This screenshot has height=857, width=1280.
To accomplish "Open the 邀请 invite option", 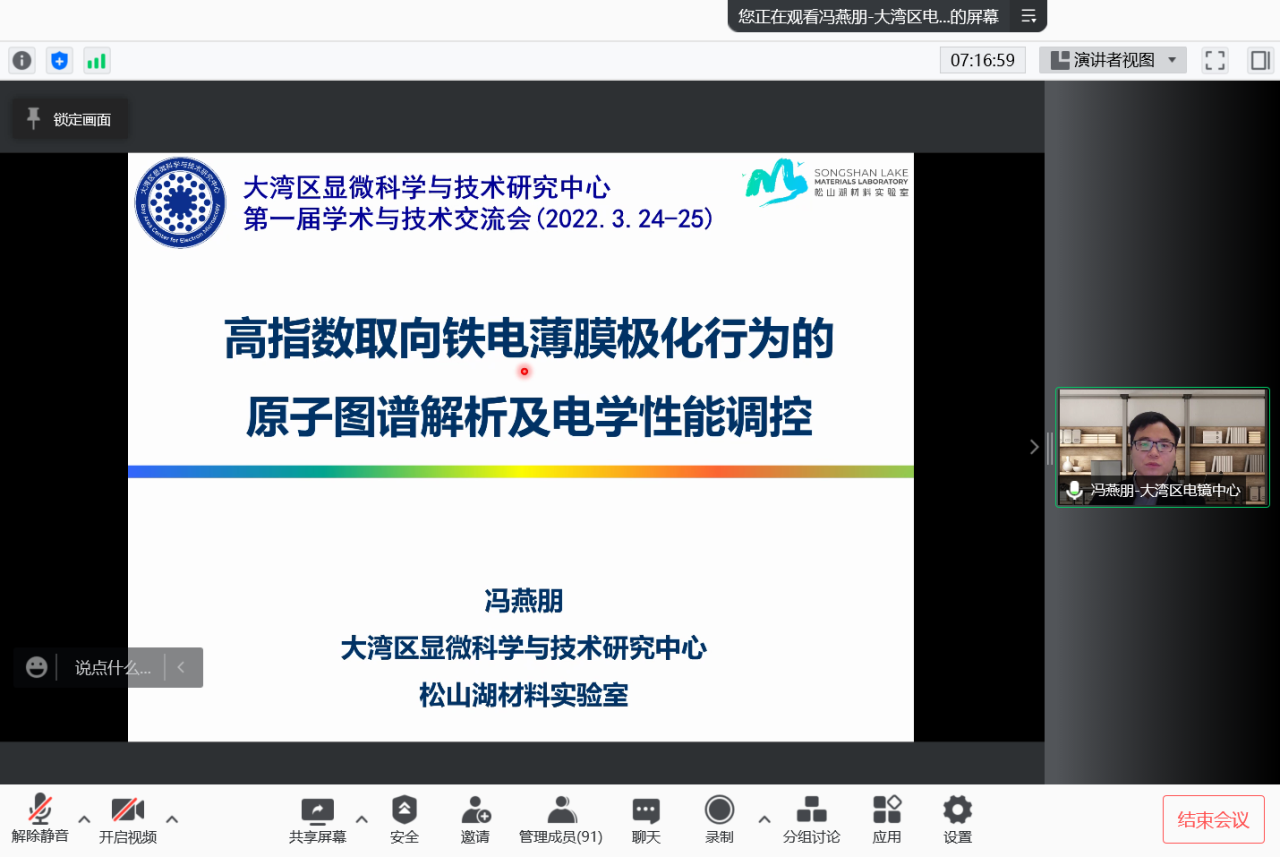I will coord(475,819).
